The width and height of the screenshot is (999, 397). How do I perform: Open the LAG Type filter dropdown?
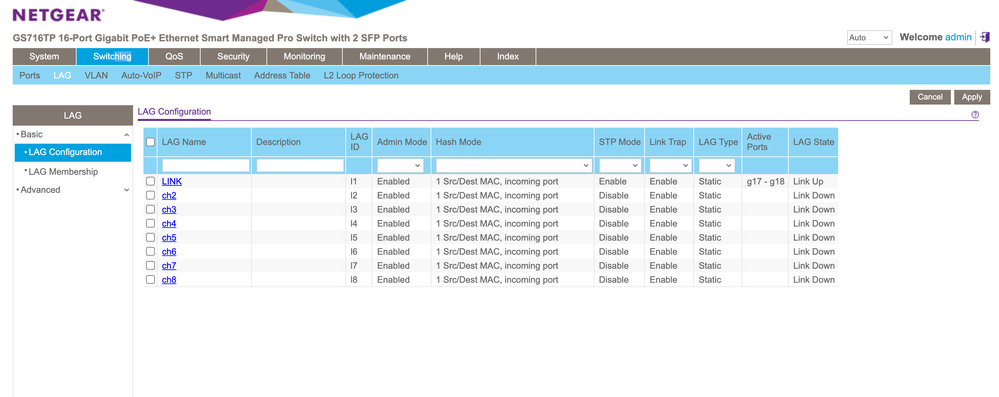click(717, 166)
